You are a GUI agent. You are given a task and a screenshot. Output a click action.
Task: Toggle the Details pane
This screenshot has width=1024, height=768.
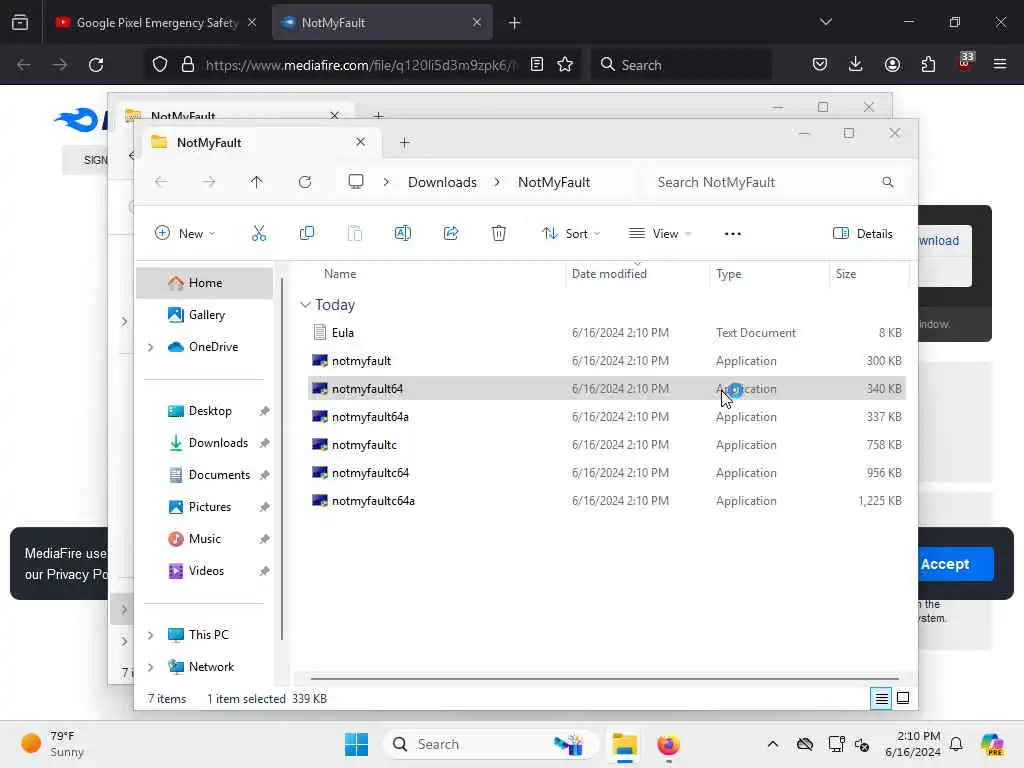(863, 234)
